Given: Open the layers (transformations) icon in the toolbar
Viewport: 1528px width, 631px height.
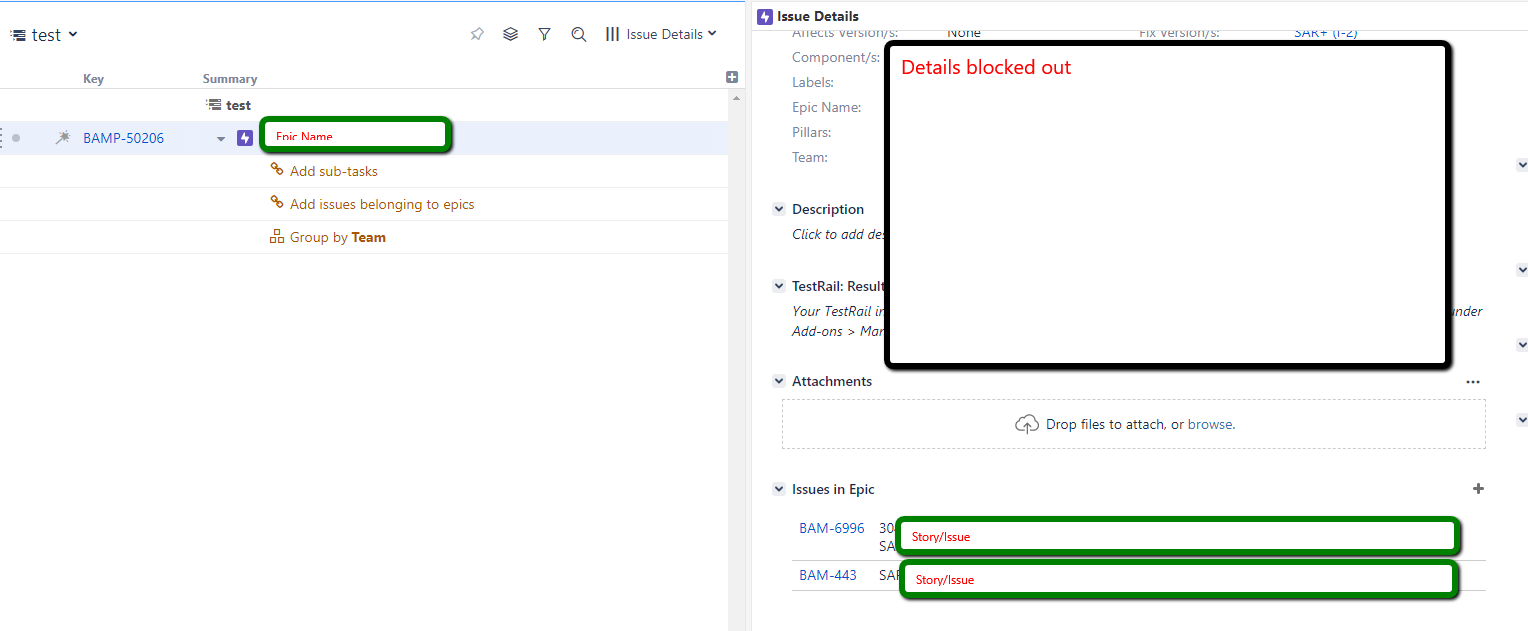Looking at the screenshot, I should tap(511, 34).
